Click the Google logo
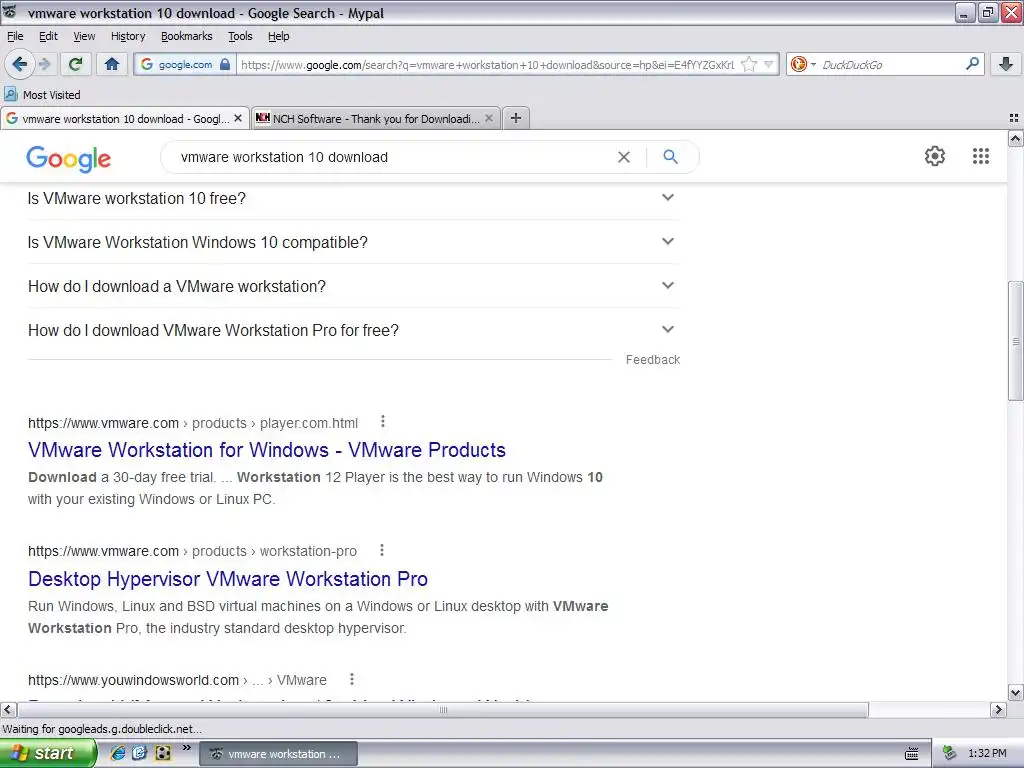Viewport: 1024px width, 768px height. coord(69,159)
